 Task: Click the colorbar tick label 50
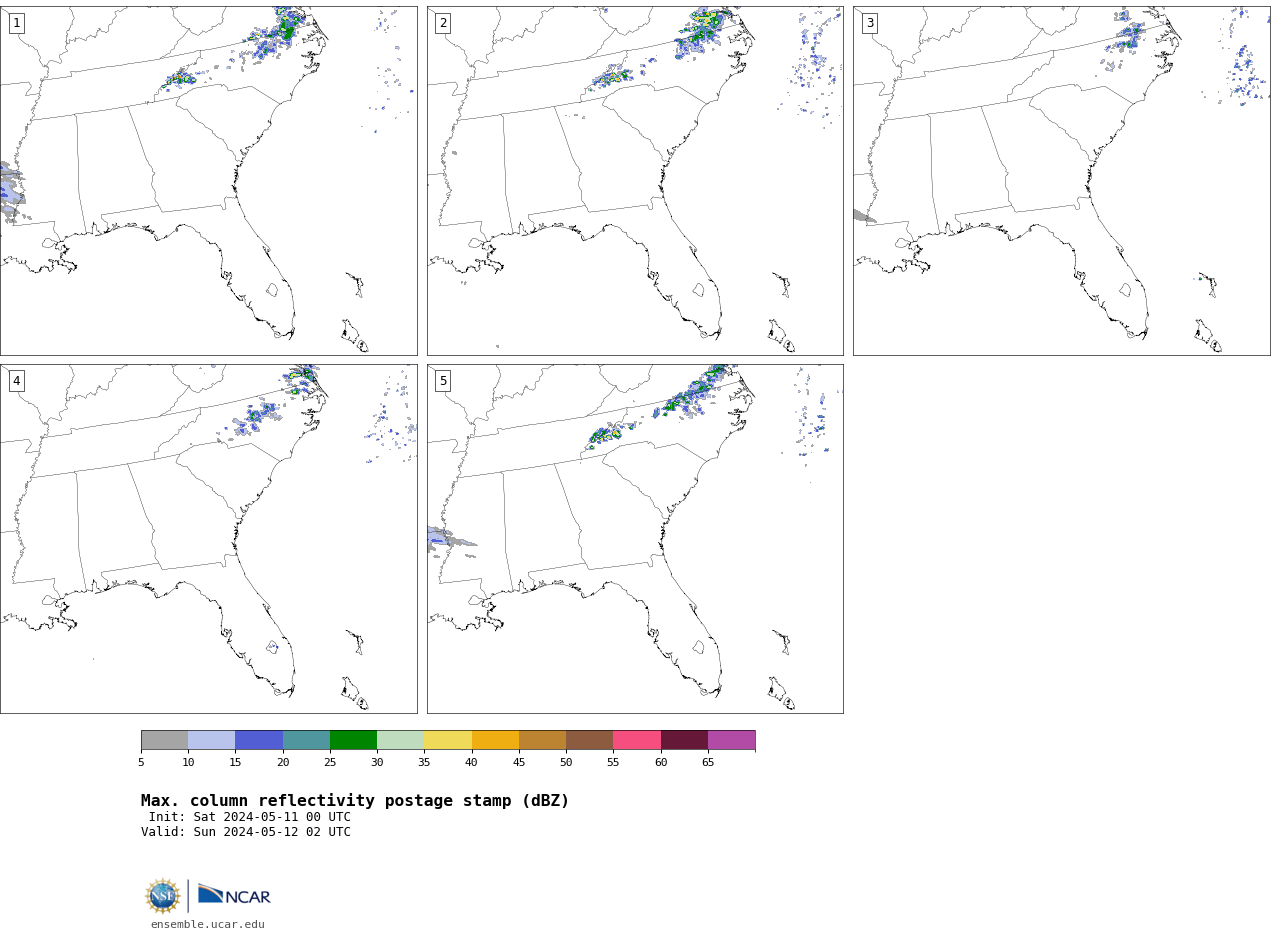click(x=566, y=763)
